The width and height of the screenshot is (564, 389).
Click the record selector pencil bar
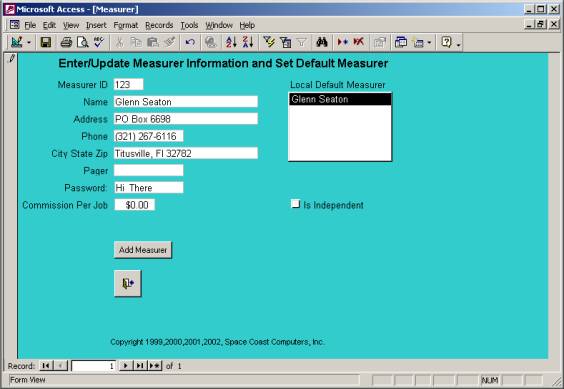(x=11, y=205)
